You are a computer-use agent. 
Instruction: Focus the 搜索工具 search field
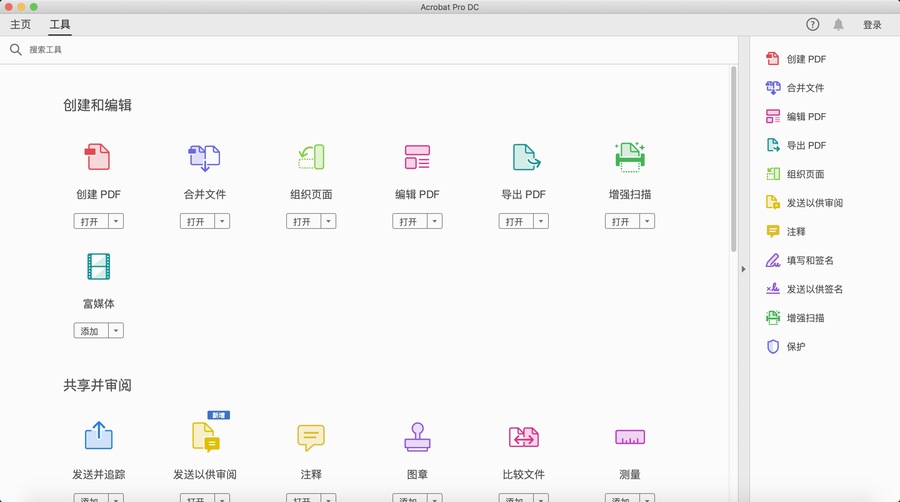pyautogui.click(x=369, y=50)
